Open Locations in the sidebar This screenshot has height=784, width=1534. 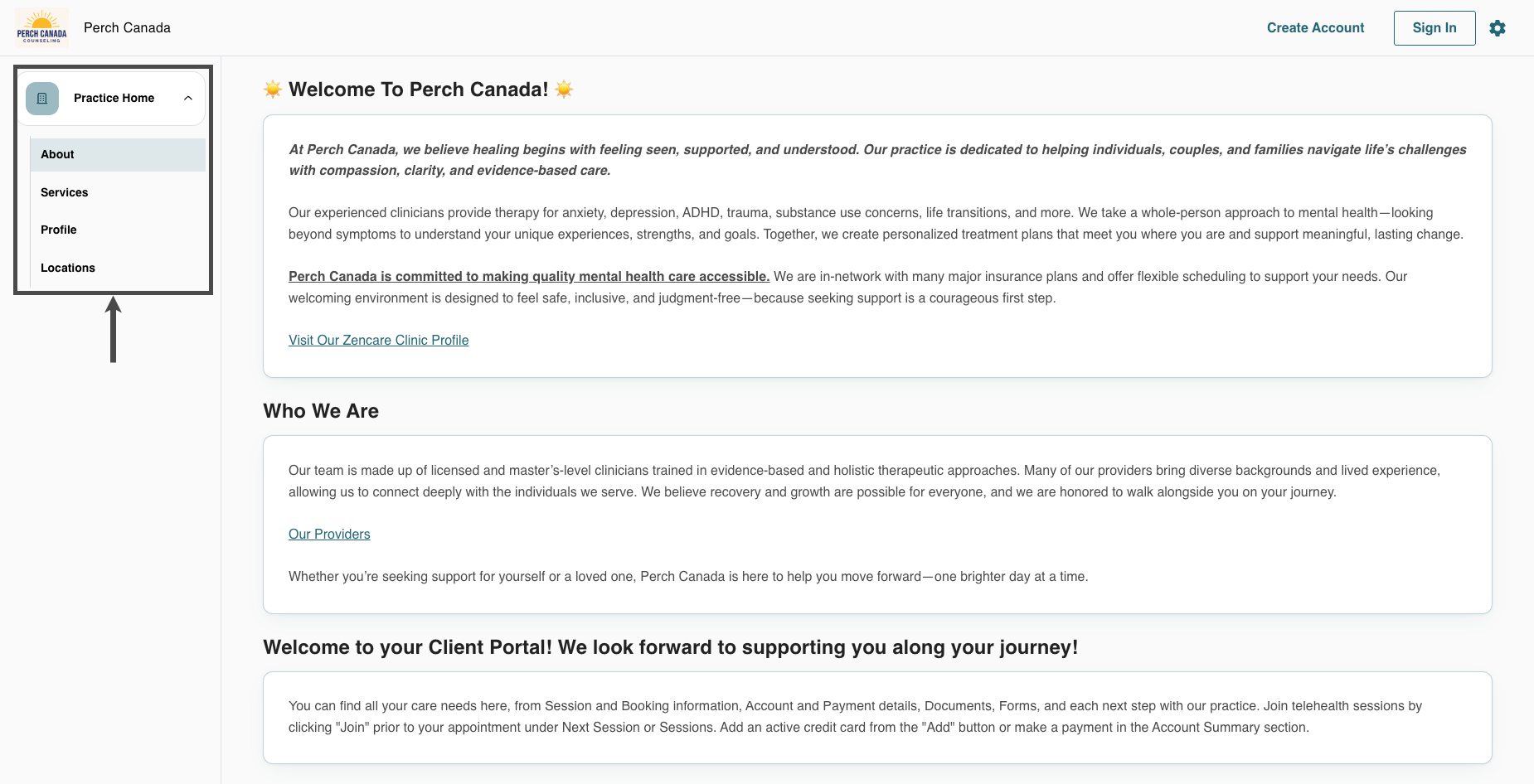coord(118,268)
